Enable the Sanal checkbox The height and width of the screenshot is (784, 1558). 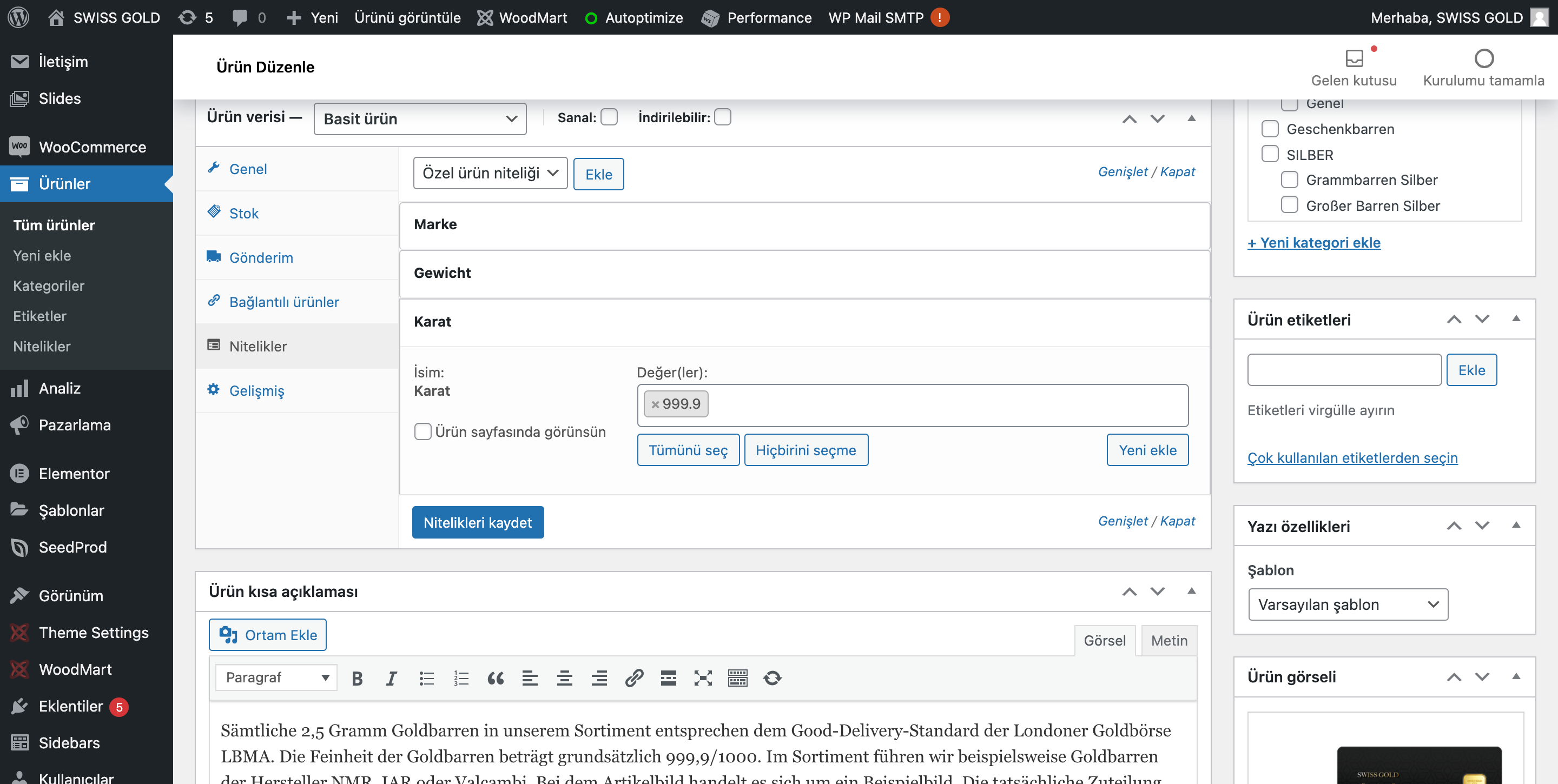[x=609, y=117]
